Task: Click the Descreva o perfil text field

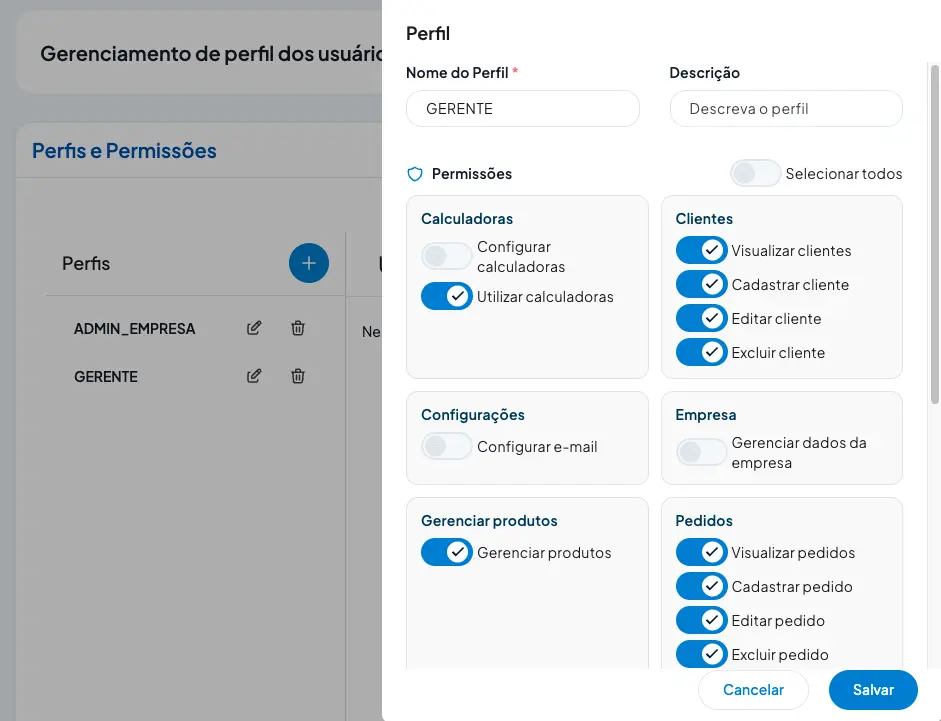Action: click(786, 108)
